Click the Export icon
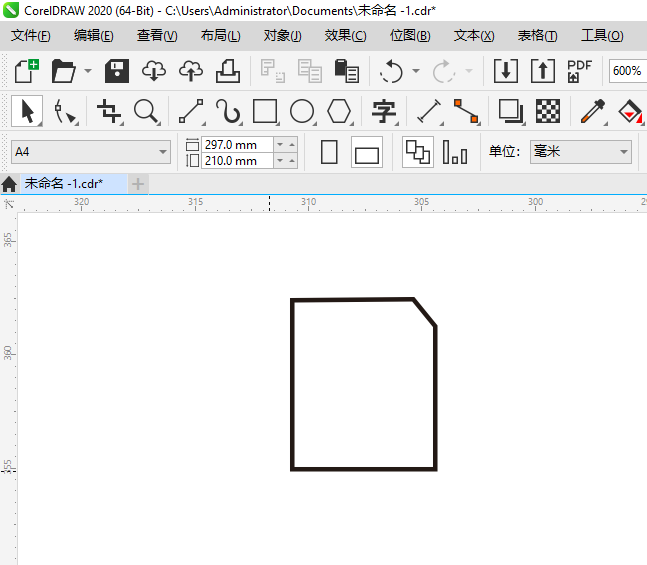Image resolution: width=647 pixels, height=565 pixels. pyautogui.click(x=543, y=71)
